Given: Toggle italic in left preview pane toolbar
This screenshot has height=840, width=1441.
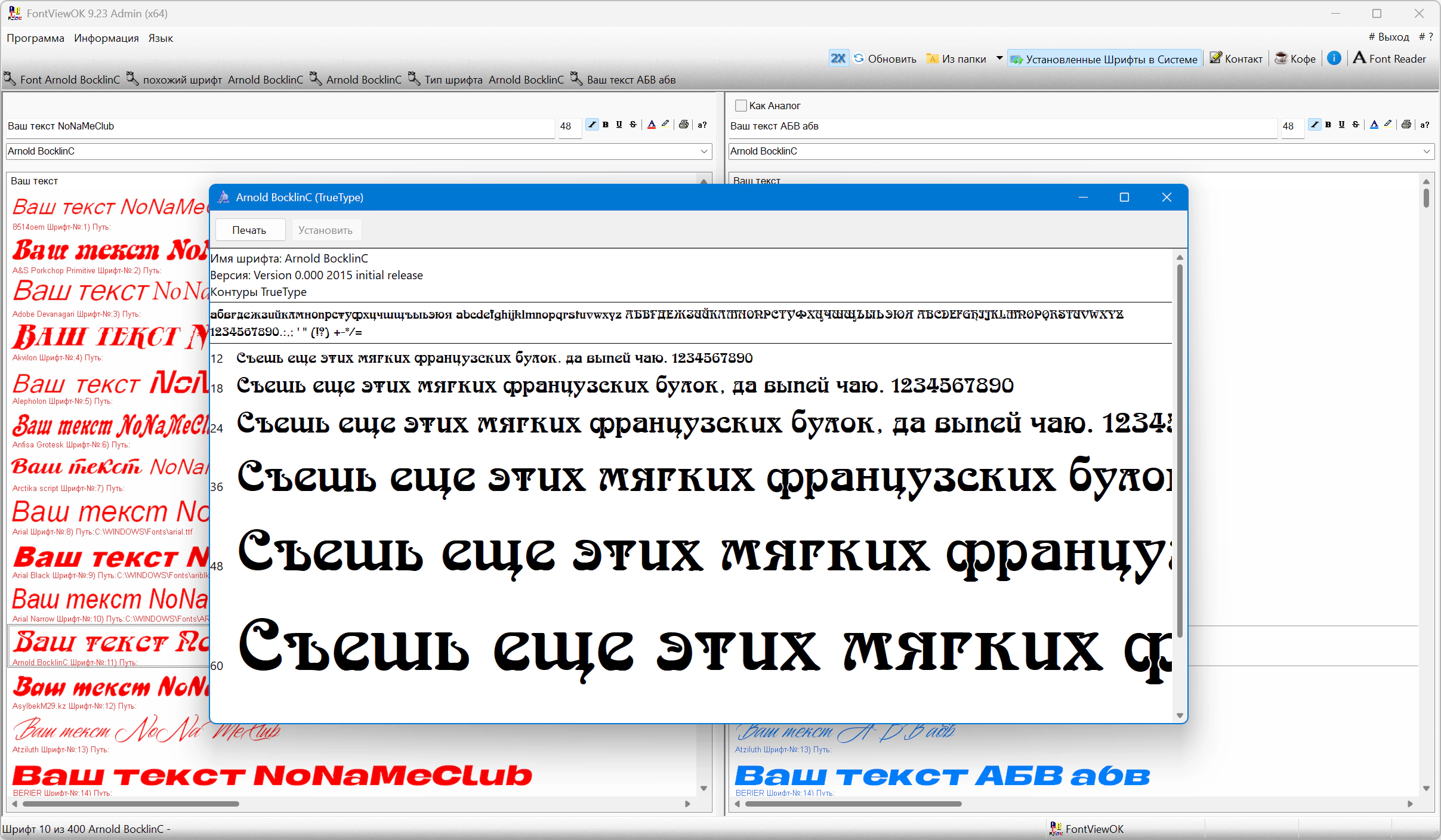Looking at the screenshot, I should click(591, 125).
